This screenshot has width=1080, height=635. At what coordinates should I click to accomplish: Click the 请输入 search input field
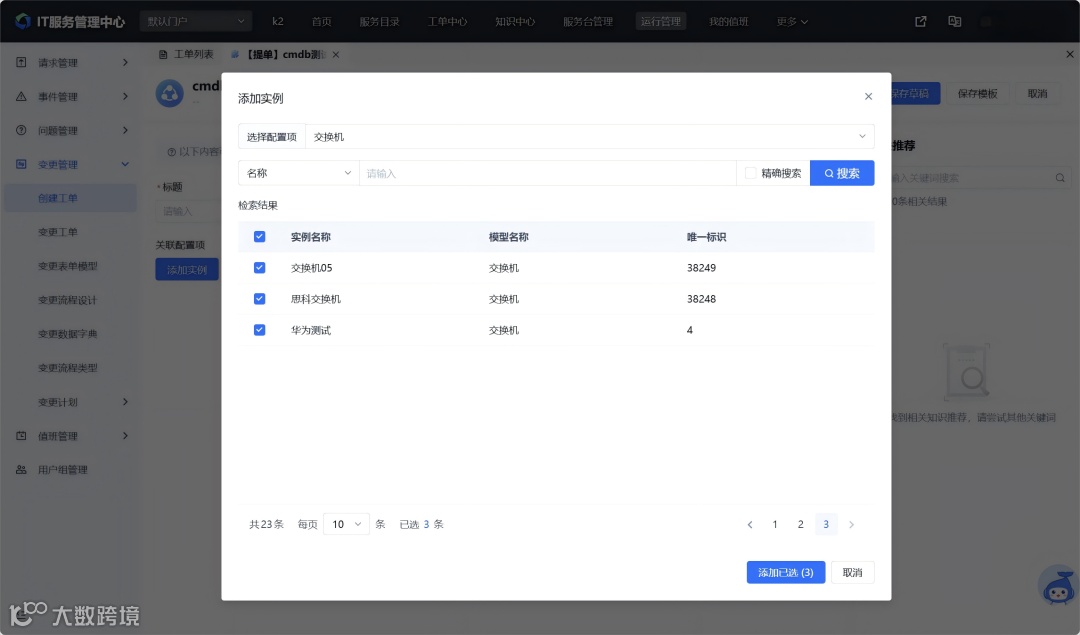(x=548, y=173)
